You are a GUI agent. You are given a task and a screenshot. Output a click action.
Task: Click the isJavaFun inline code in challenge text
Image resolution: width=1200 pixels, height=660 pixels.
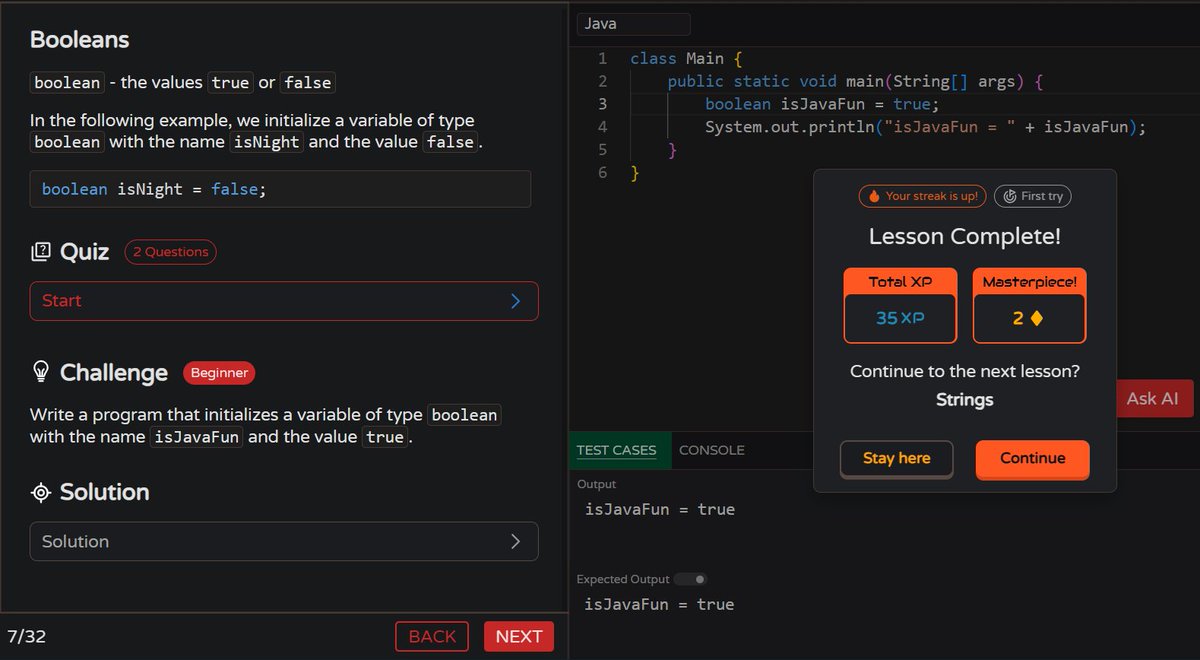click(197, 437)
